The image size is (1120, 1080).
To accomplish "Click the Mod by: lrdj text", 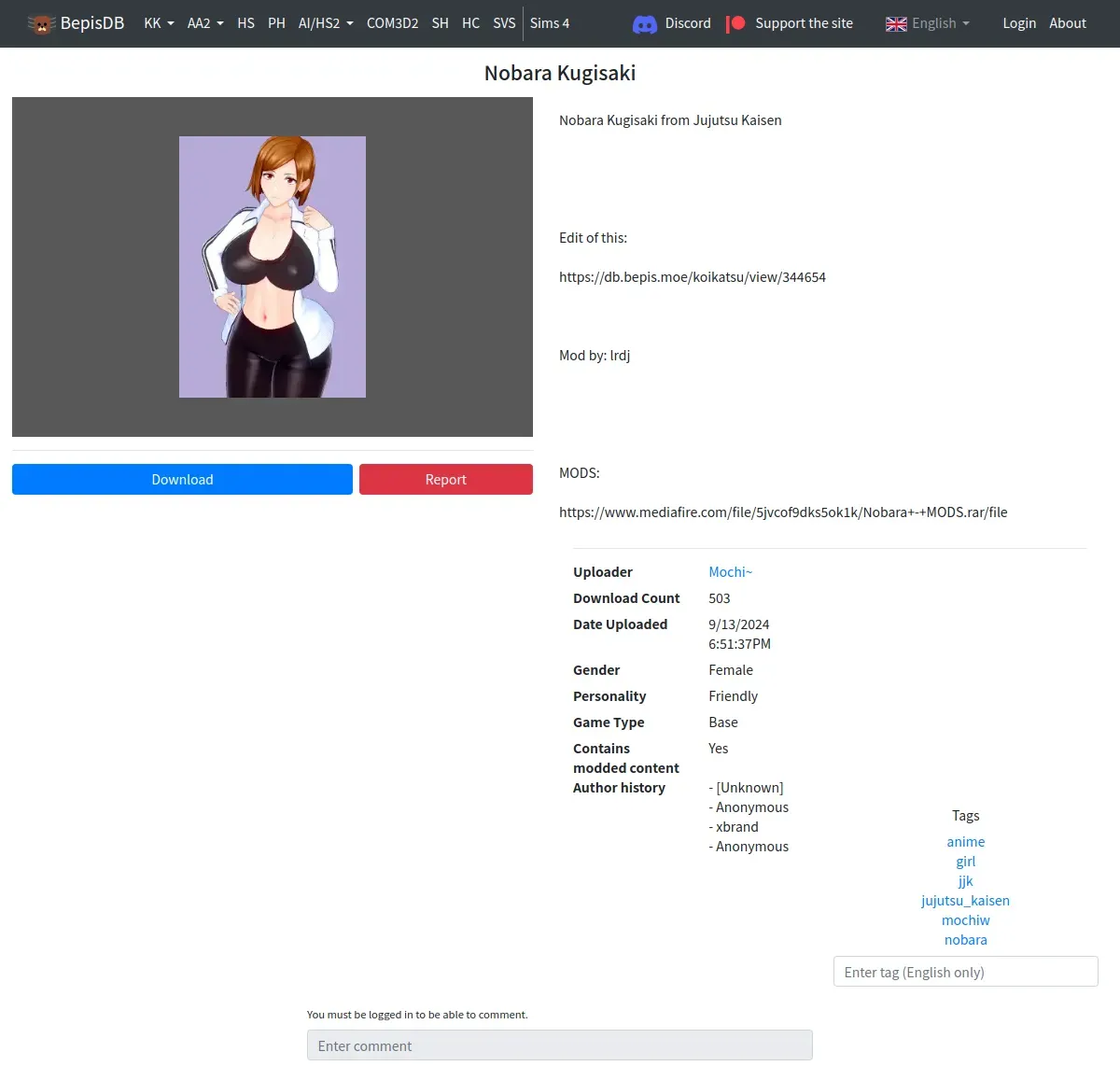I will point(595,356).
